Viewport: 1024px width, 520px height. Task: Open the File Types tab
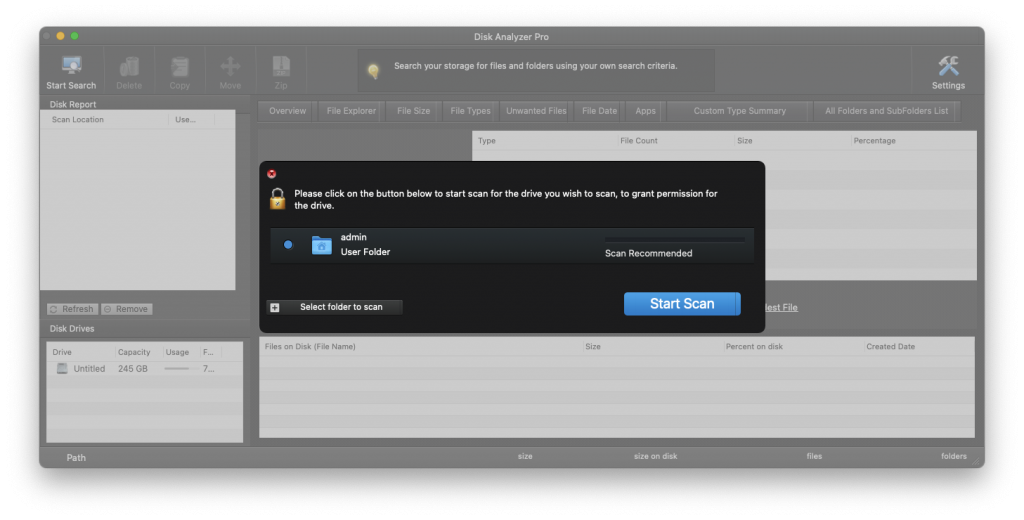(470, 111)
